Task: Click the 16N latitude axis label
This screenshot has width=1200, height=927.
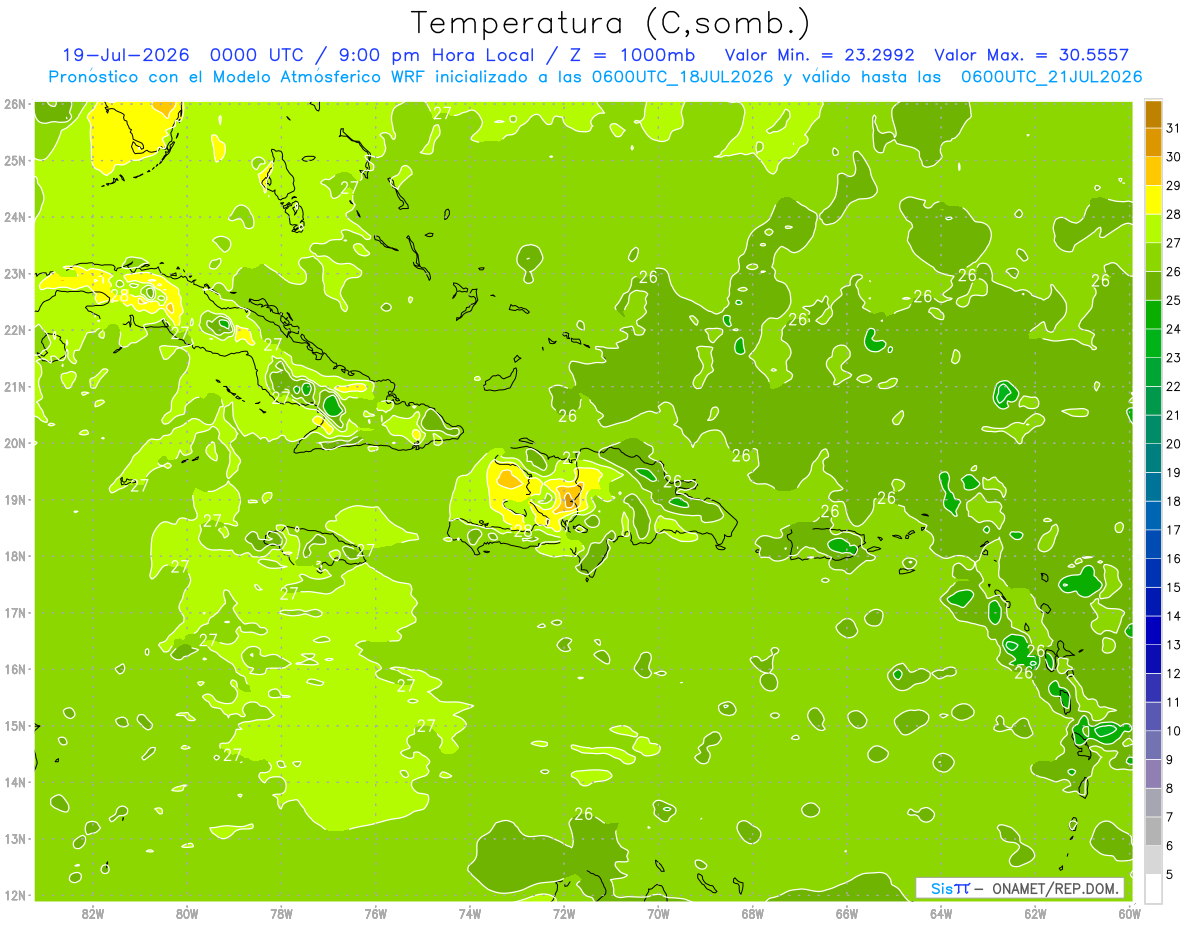Action: click(x=14, y=669)
